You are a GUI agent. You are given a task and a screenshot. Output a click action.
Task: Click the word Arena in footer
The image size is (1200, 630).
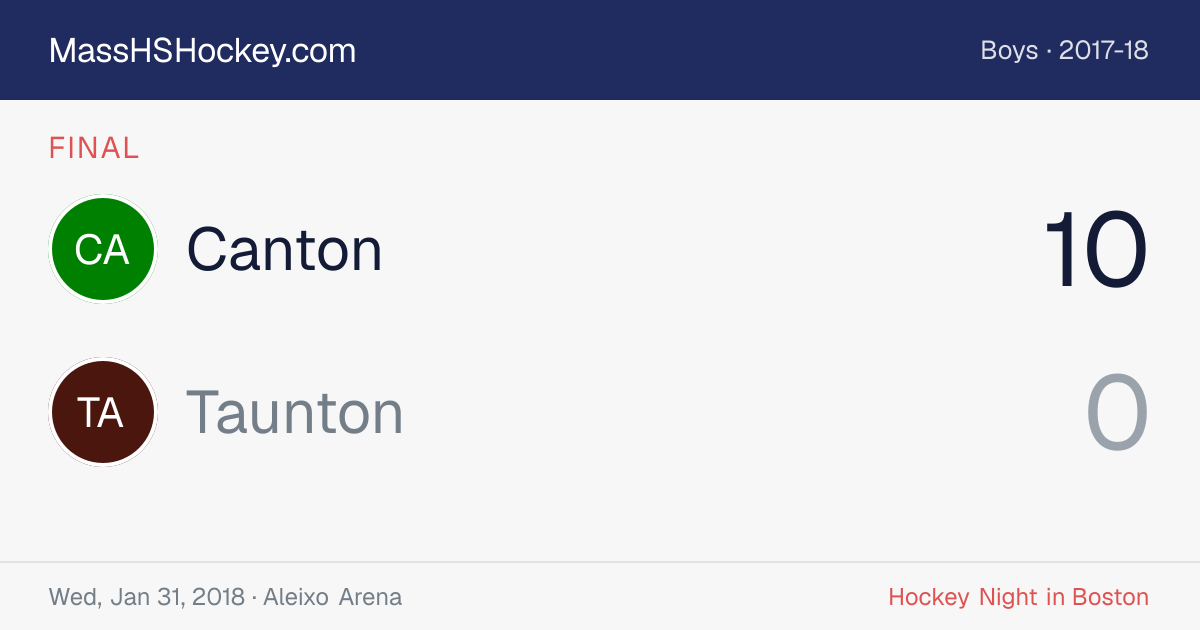click(371, 598)
